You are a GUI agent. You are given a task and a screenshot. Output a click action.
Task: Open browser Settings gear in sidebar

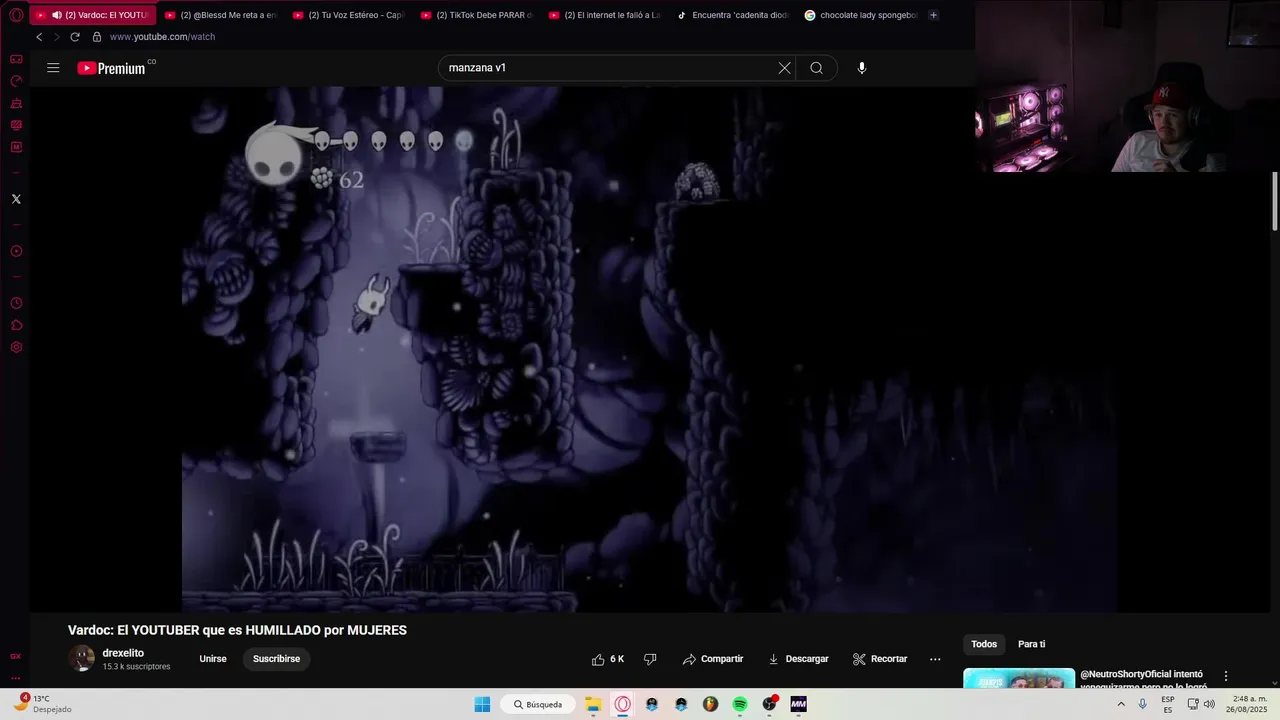click(16, 347)
